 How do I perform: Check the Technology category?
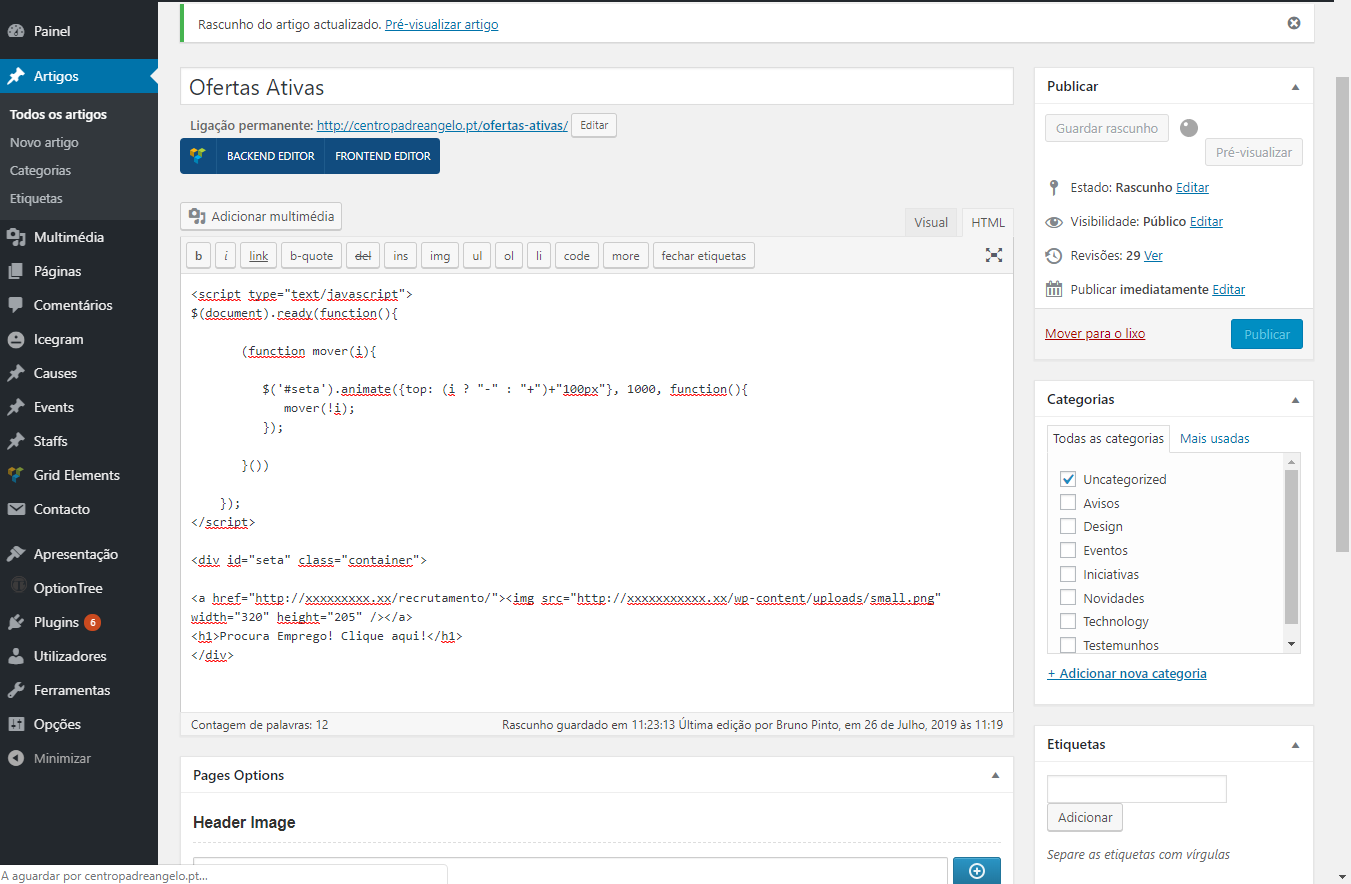[x=1068, y=621]
